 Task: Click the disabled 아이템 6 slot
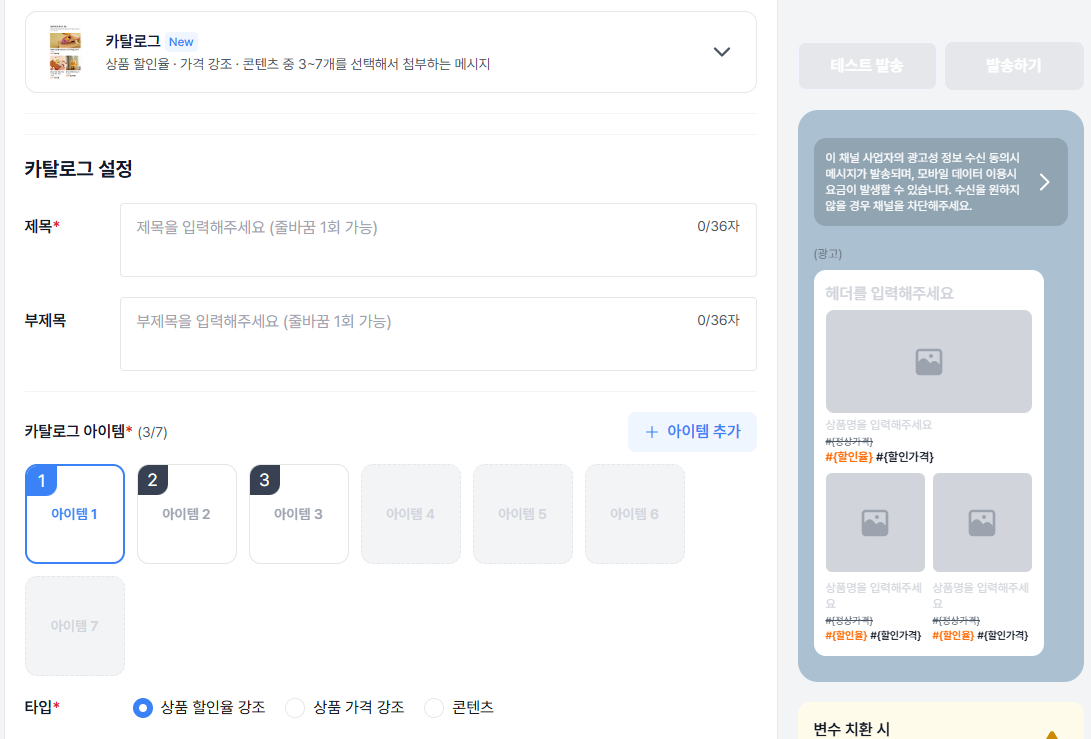(x=635, y=514)
